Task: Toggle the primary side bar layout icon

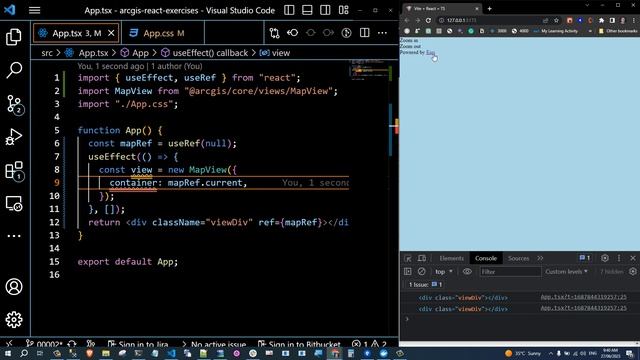Action: pos(289,10)
